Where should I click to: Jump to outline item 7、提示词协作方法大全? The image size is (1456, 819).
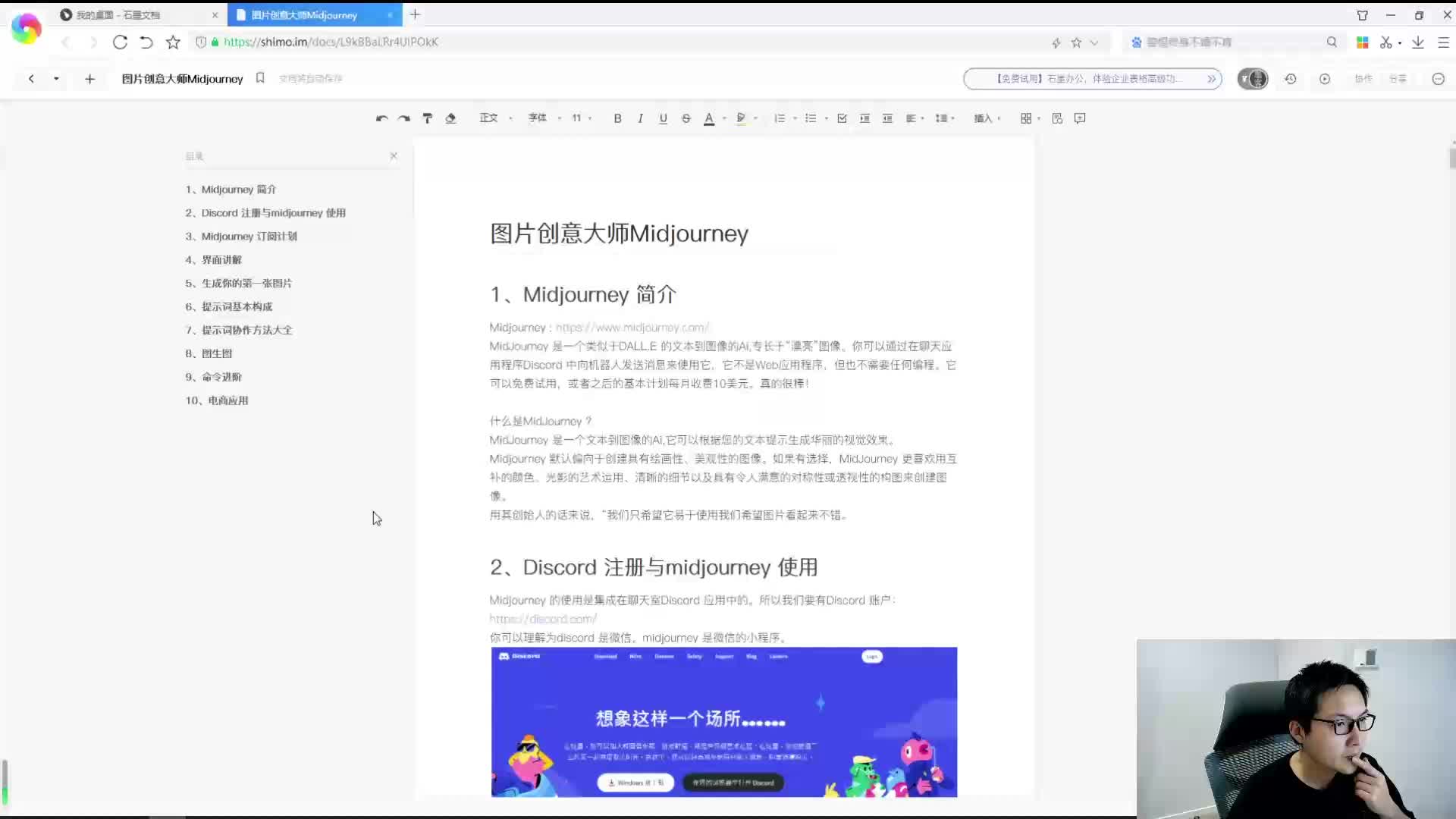[238, 331]
